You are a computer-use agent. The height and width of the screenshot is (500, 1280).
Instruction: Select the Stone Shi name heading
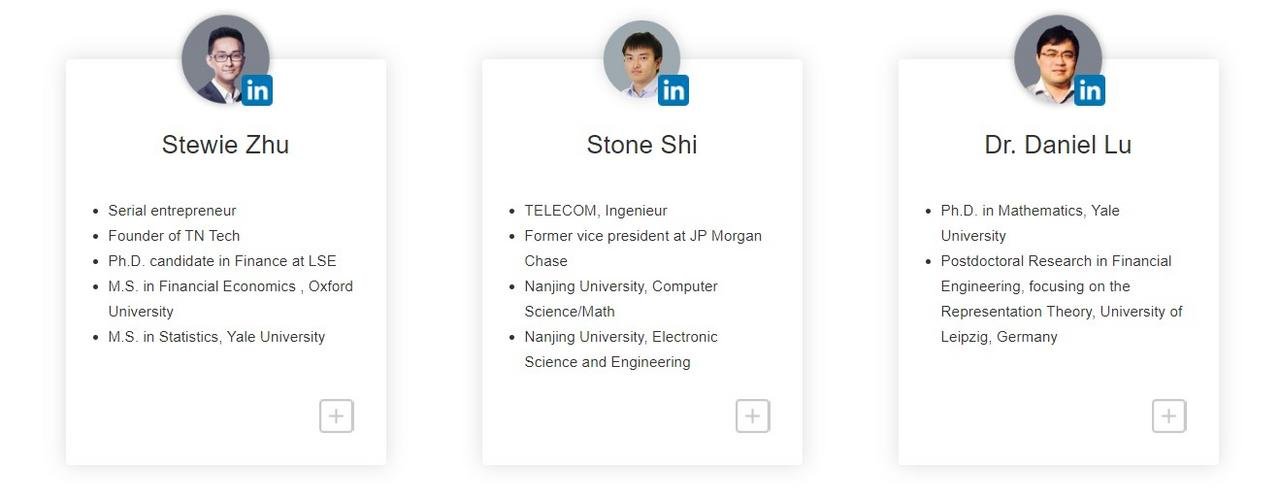pos(642,145)
